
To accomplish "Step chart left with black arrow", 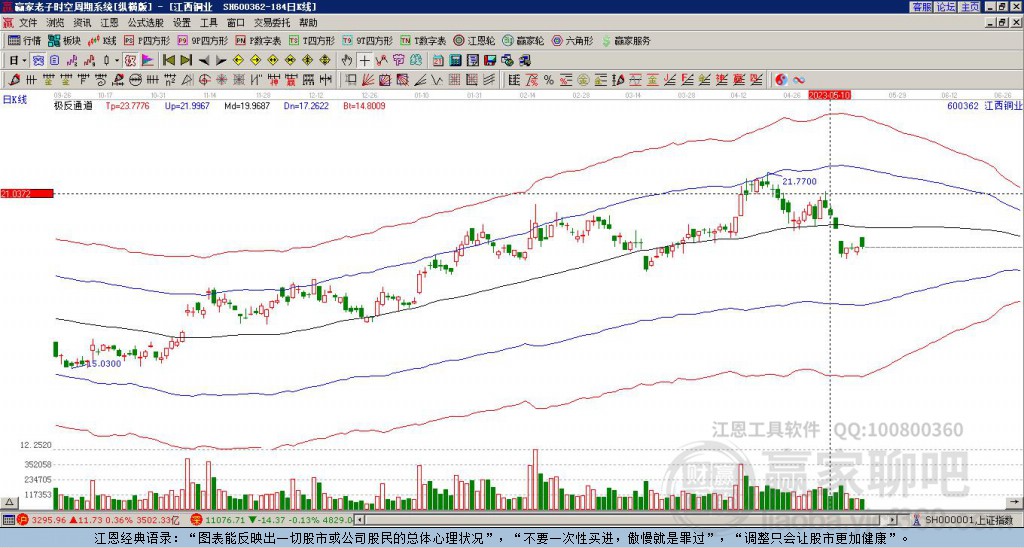I will coord(204,60).
